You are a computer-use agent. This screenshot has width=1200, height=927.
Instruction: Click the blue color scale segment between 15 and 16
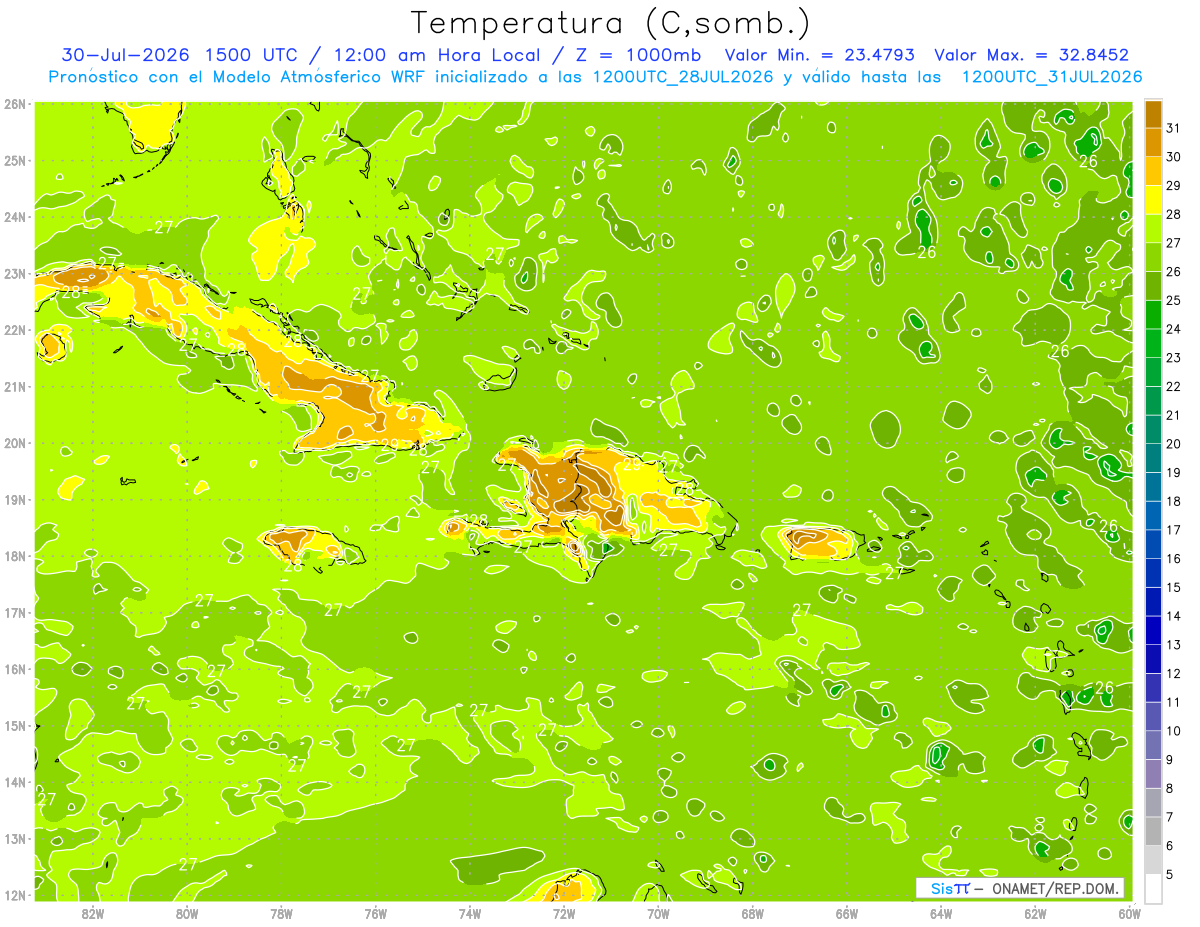point(1153,573)
